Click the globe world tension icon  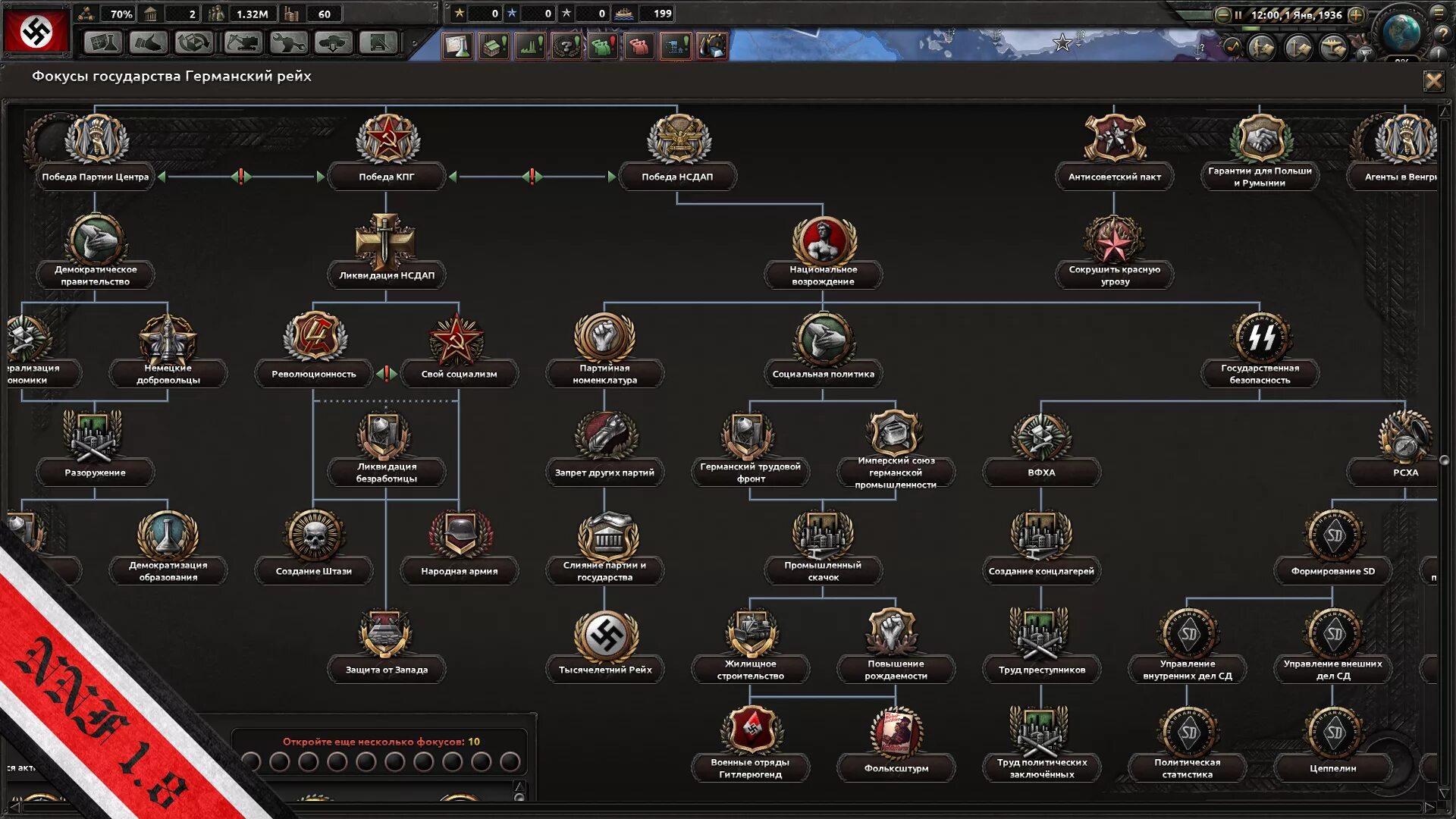click(x=1401, y=32)
